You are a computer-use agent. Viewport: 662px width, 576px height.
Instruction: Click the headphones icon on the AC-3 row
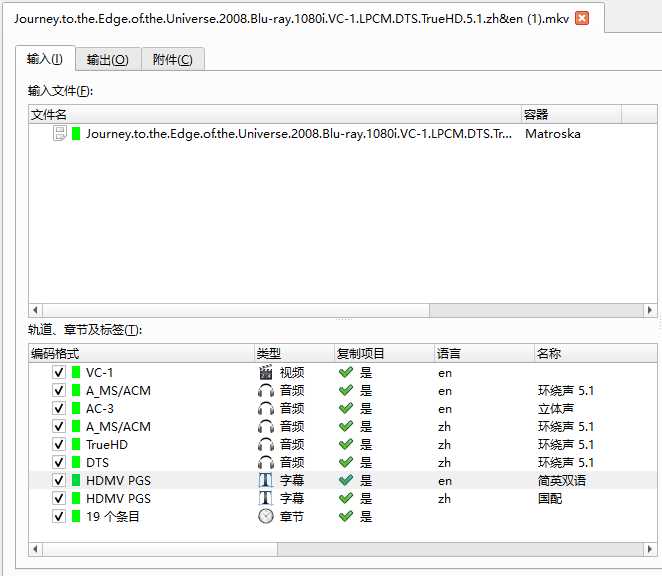(x=266, y=408)
